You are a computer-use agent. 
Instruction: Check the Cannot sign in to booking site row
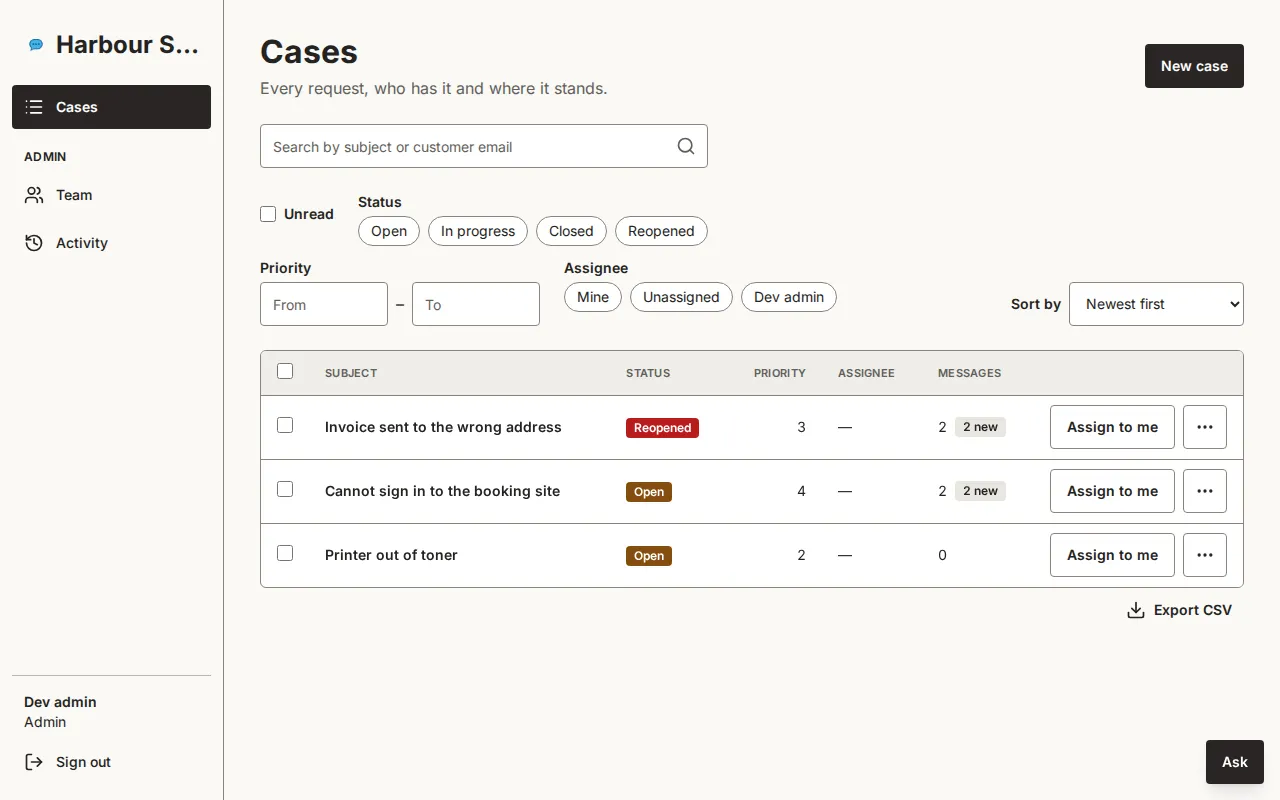coord(285,489)
